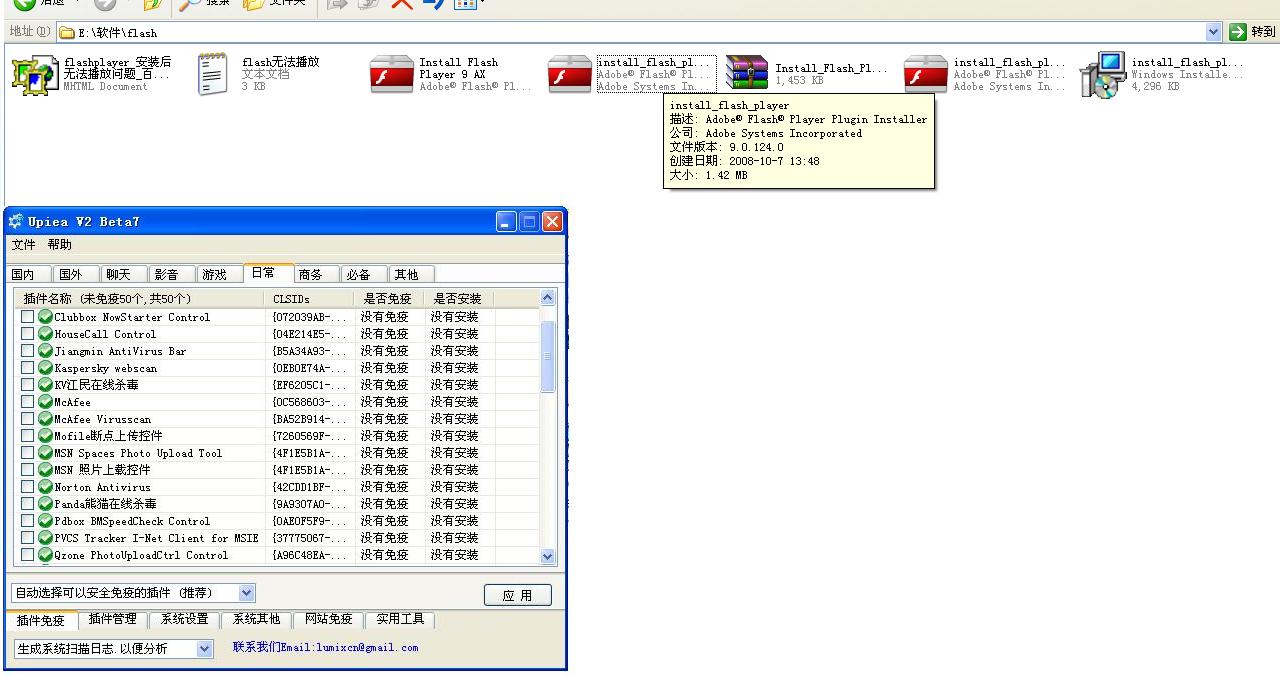
Task: Click green check icon beside Jiangmin AntiVirus Bar
Action: [x=45, y=351]
